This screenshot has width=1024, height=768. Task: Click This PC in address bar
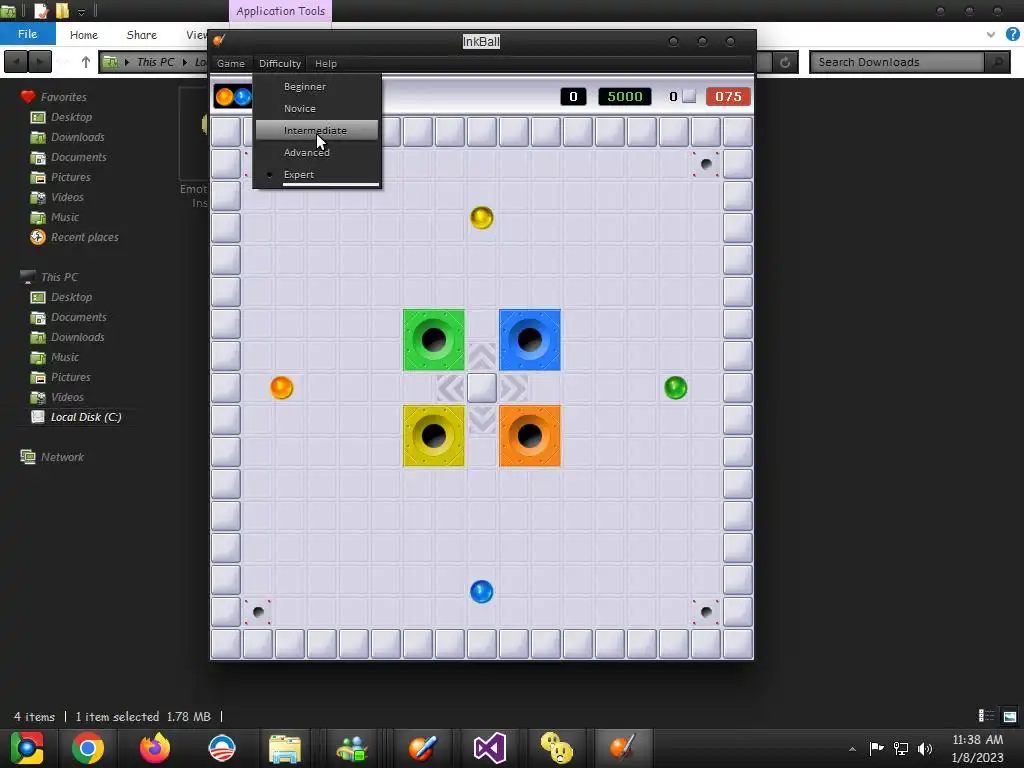point(155,62)
